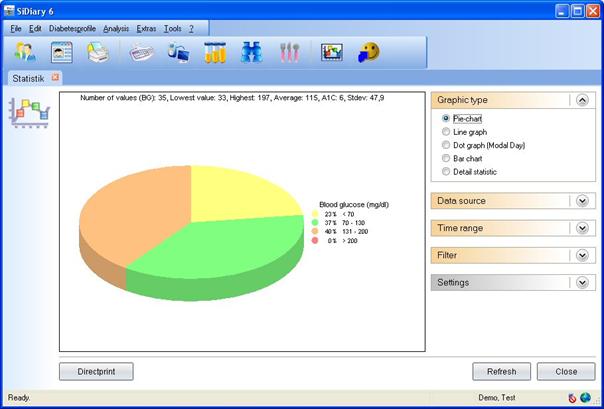Click the green 70-130 legend color swatch
This screenshot has width=604, height=409.
point(315,223)
